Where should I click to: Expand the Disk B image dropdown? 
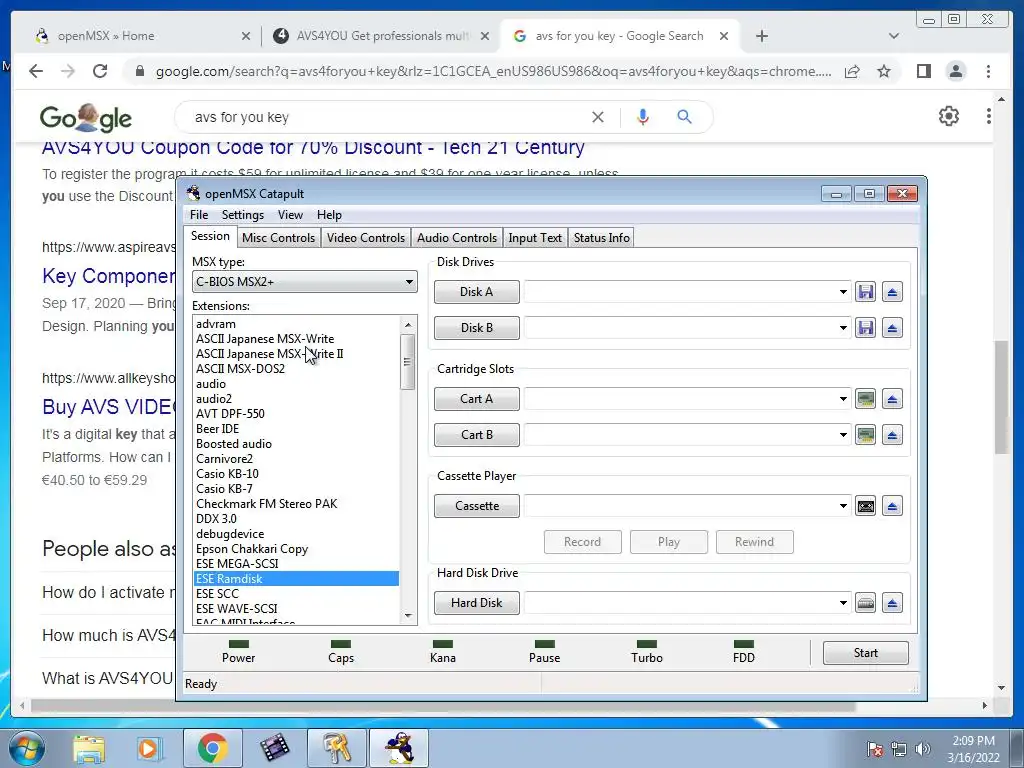pyautogui.click(x=843, y=328)
